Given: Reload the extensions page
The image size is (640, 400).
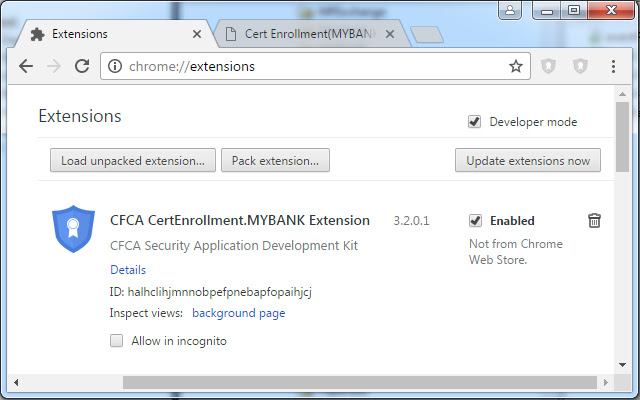Looking at the screenshot, I should (x=82, y=66).
